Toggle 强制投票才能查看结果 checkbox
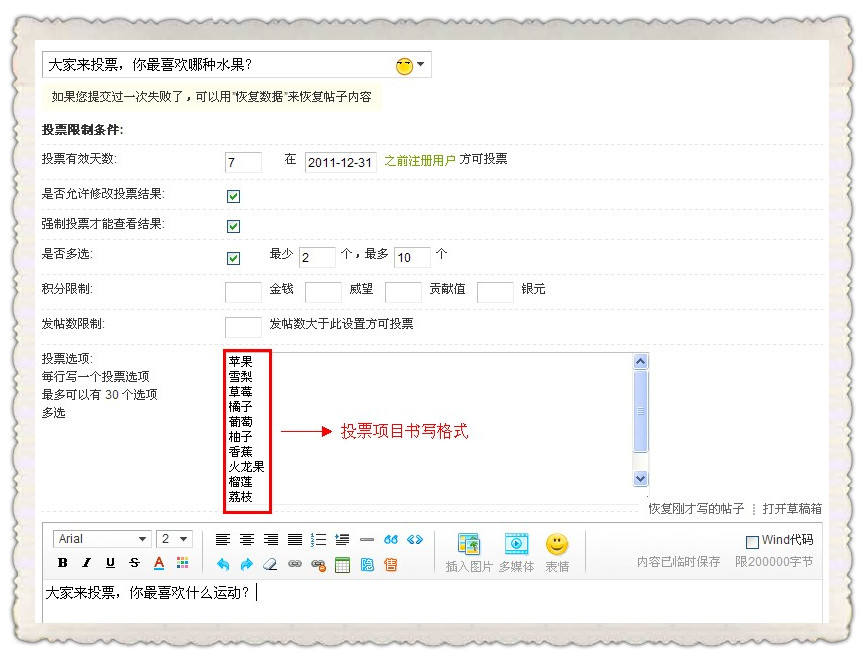The image size is (867, 666). (233, 226)
